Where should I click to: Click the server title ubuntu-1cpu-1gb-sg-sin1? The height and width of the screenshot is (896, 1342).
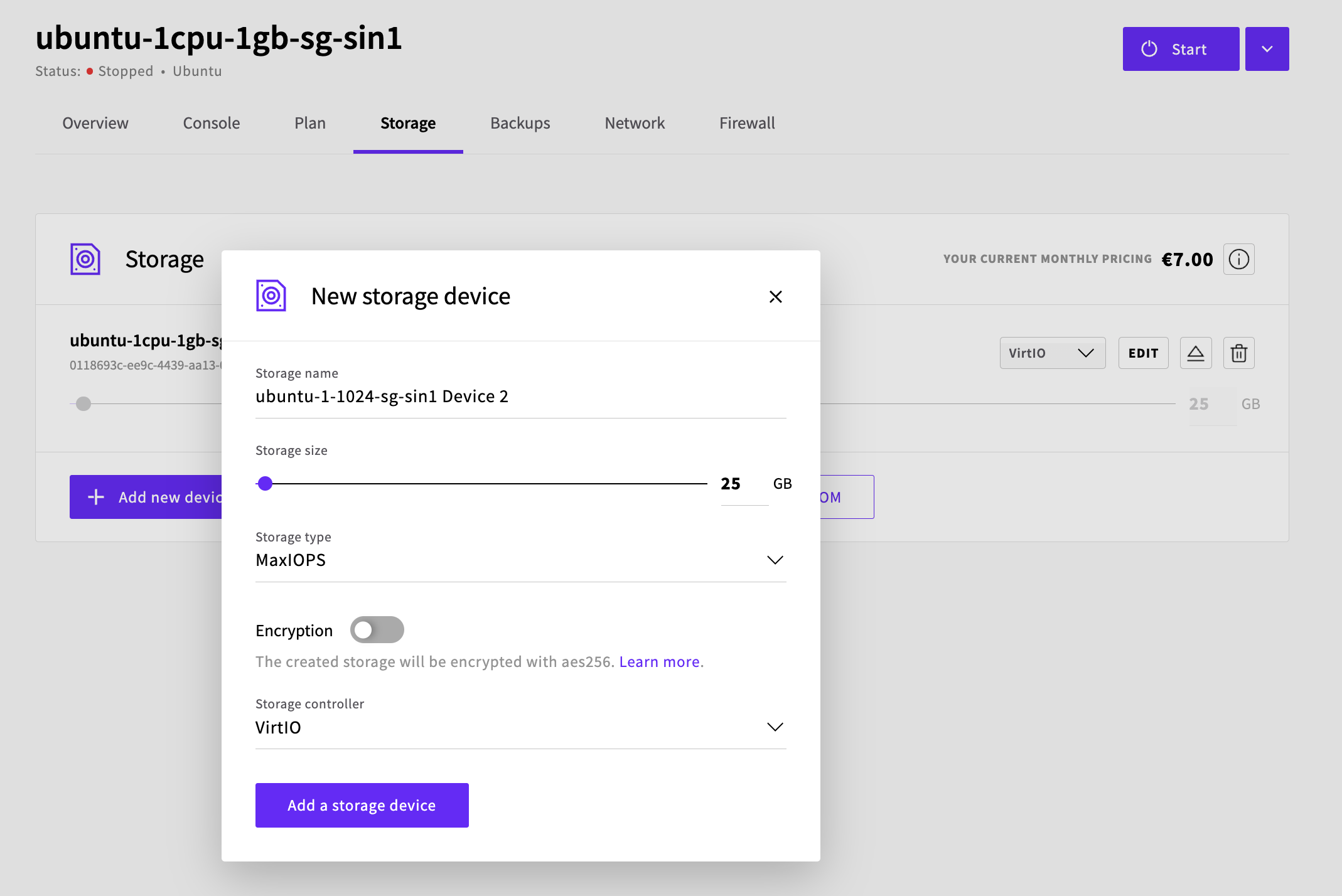click(218, 38)
